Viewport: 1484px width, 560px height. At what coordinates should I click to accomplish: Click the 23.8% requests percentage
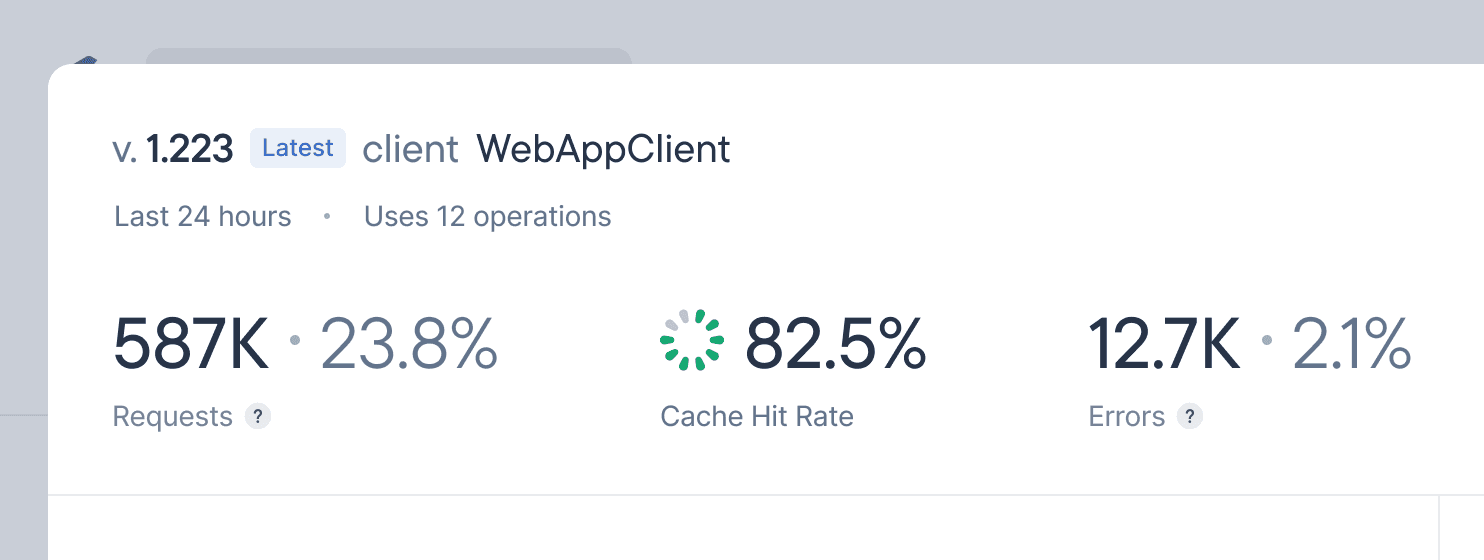pyautogui.click(x=408, y=343)
